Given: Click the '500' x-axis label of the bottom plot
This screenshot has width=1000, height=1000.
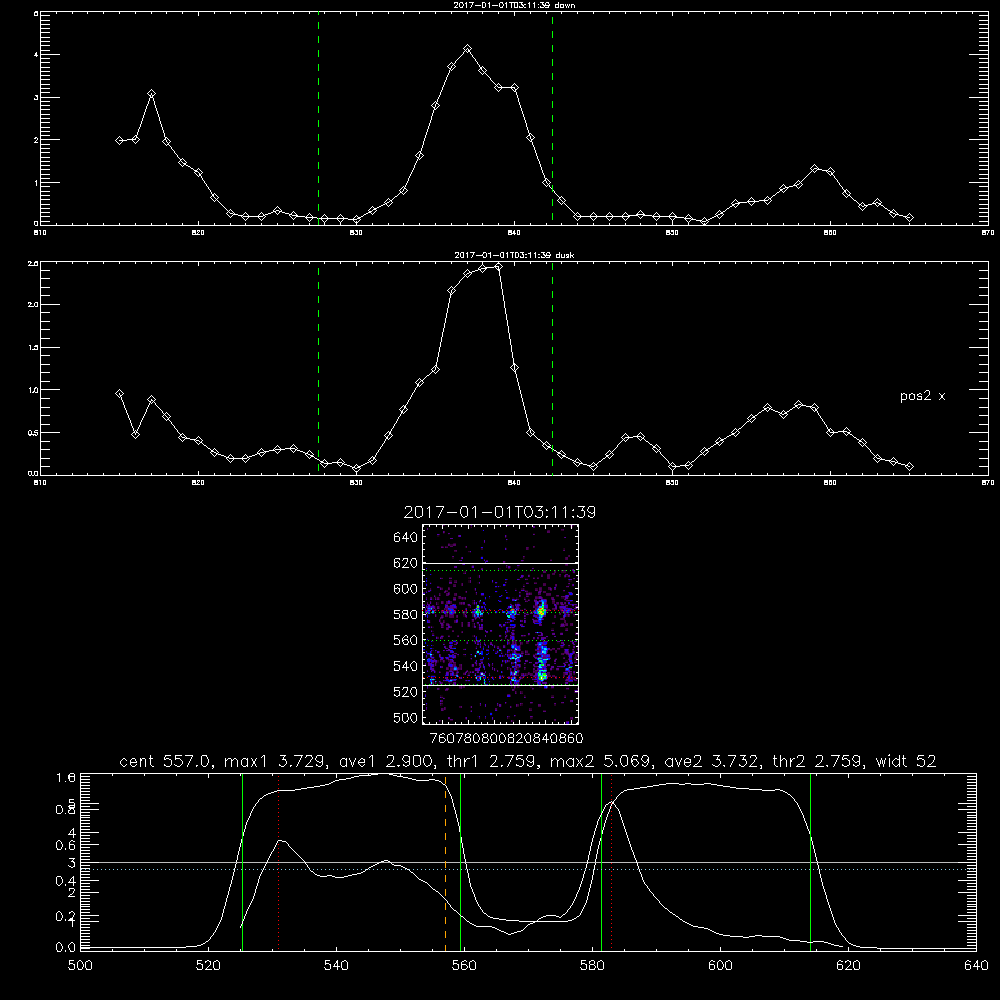Looking at the screenshot, I should tap(80, 966).
